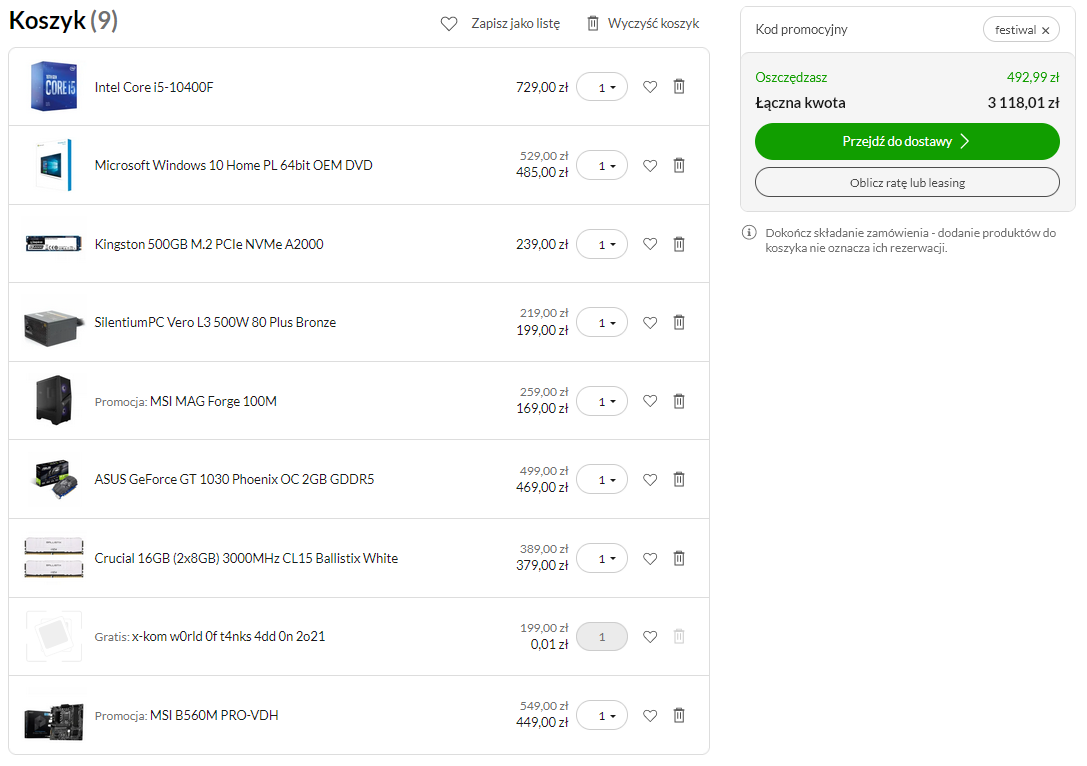Delete MSI B560M PRO-VDH from cart
The width and height of the screenshot is (1087, 766).
click(x=679, y=715)
